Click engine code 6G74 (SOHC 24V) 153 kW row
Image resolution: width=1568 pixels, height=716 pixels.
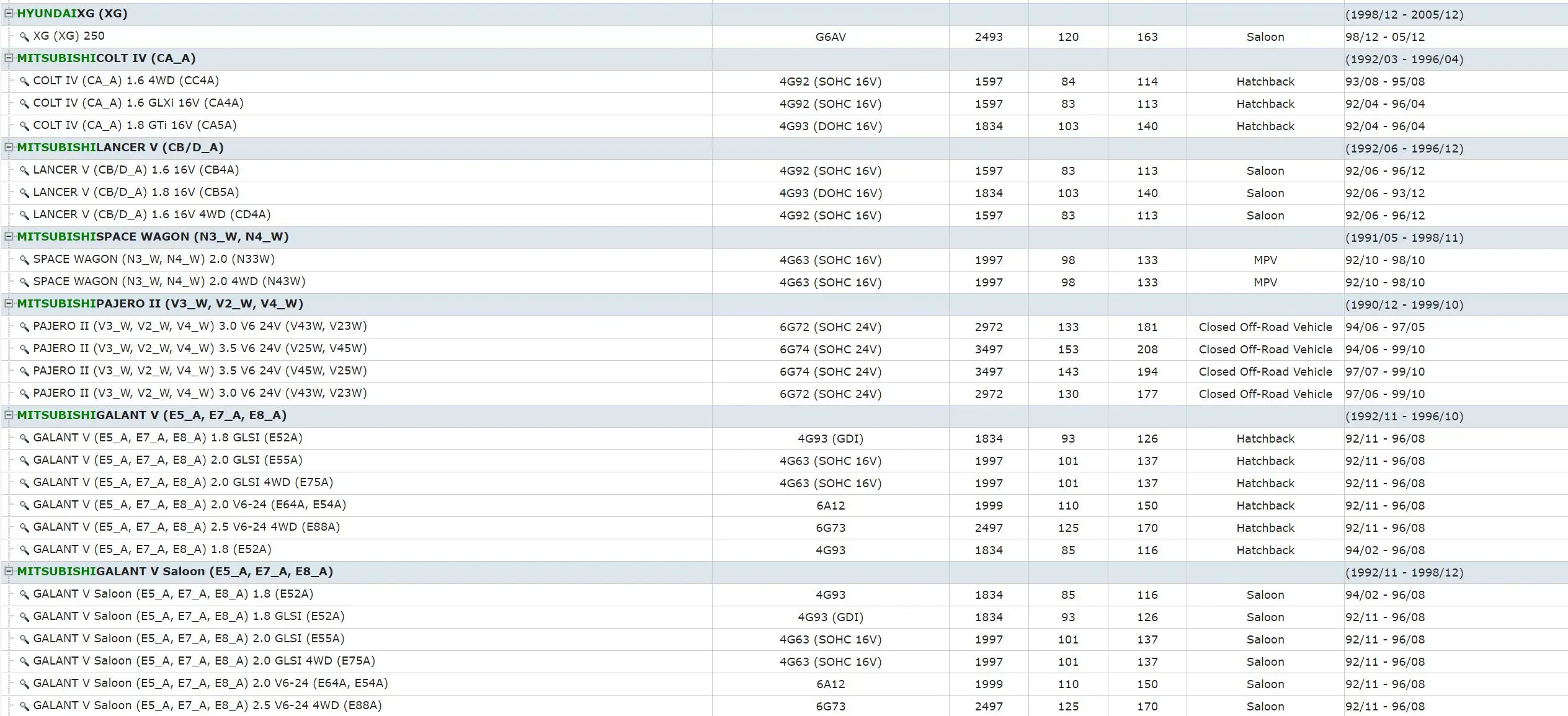pyautogui.click(x=831, y=349)
